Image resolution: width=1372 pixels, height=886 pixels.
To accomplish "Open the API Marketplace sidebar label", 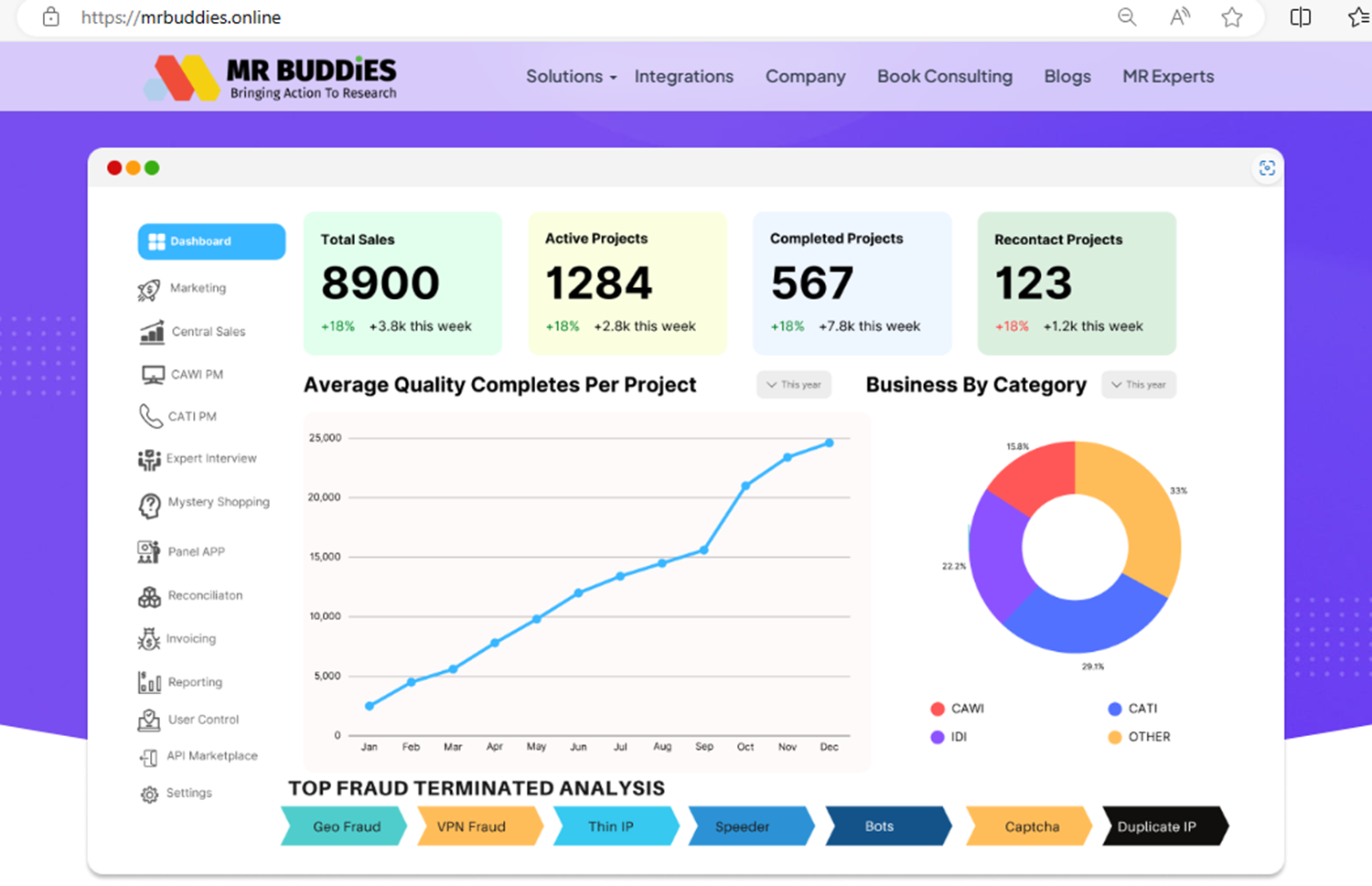I will click(x=212, y=756).
